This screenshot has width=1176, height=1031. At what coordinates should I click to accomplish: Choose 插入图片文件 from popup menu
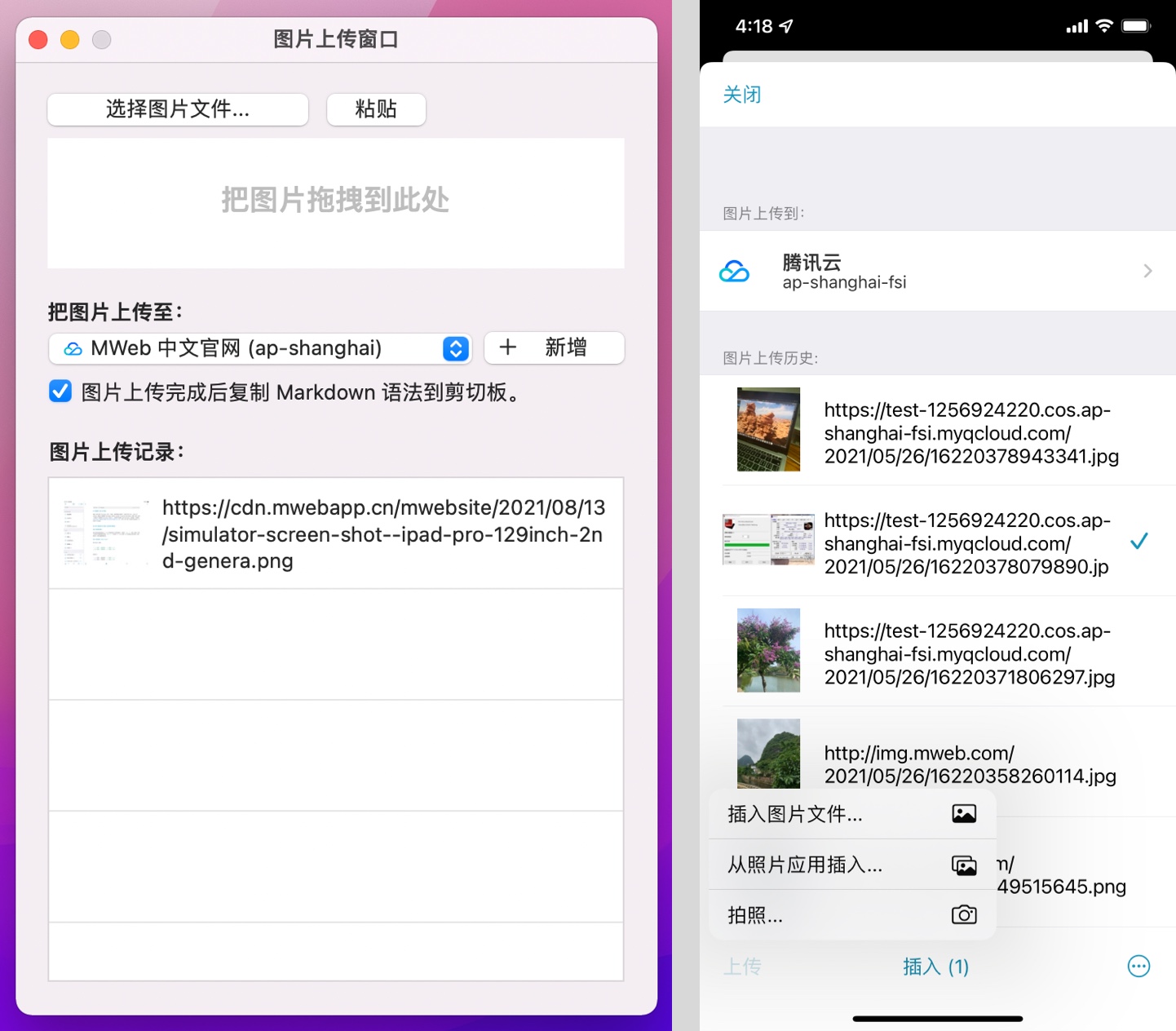point(795,814)
